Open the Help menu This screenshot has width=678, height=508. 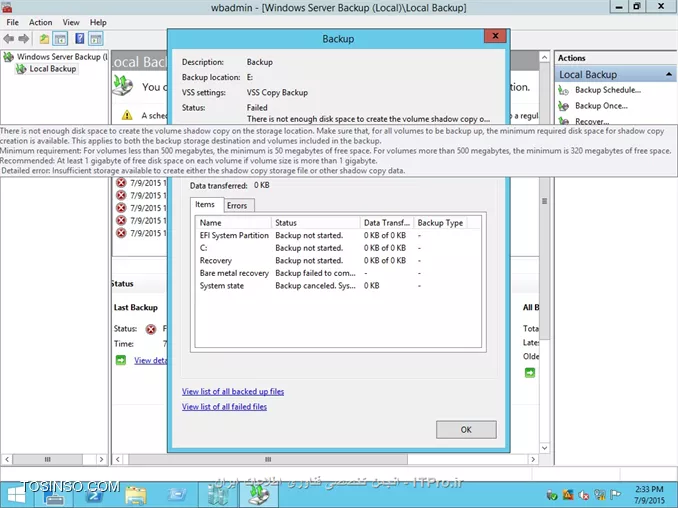pos(98,22)
